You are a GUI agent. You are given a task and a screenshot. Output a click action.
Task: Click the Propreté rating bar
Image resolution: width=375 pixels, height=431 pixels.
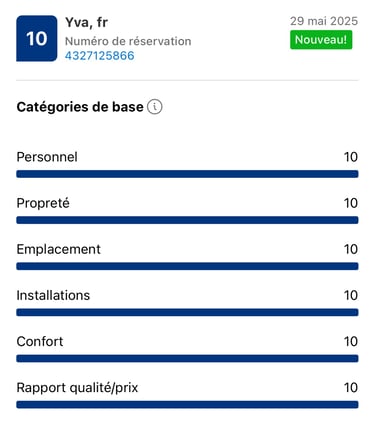click(x=187, y=220)
